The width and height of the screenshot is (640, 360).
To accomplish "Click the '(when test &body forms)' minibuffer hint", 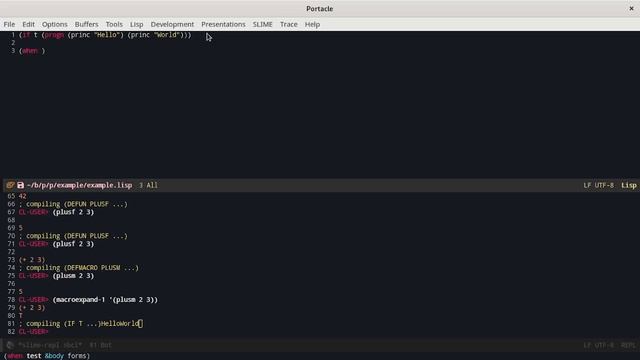I will (x=47, y=356).
